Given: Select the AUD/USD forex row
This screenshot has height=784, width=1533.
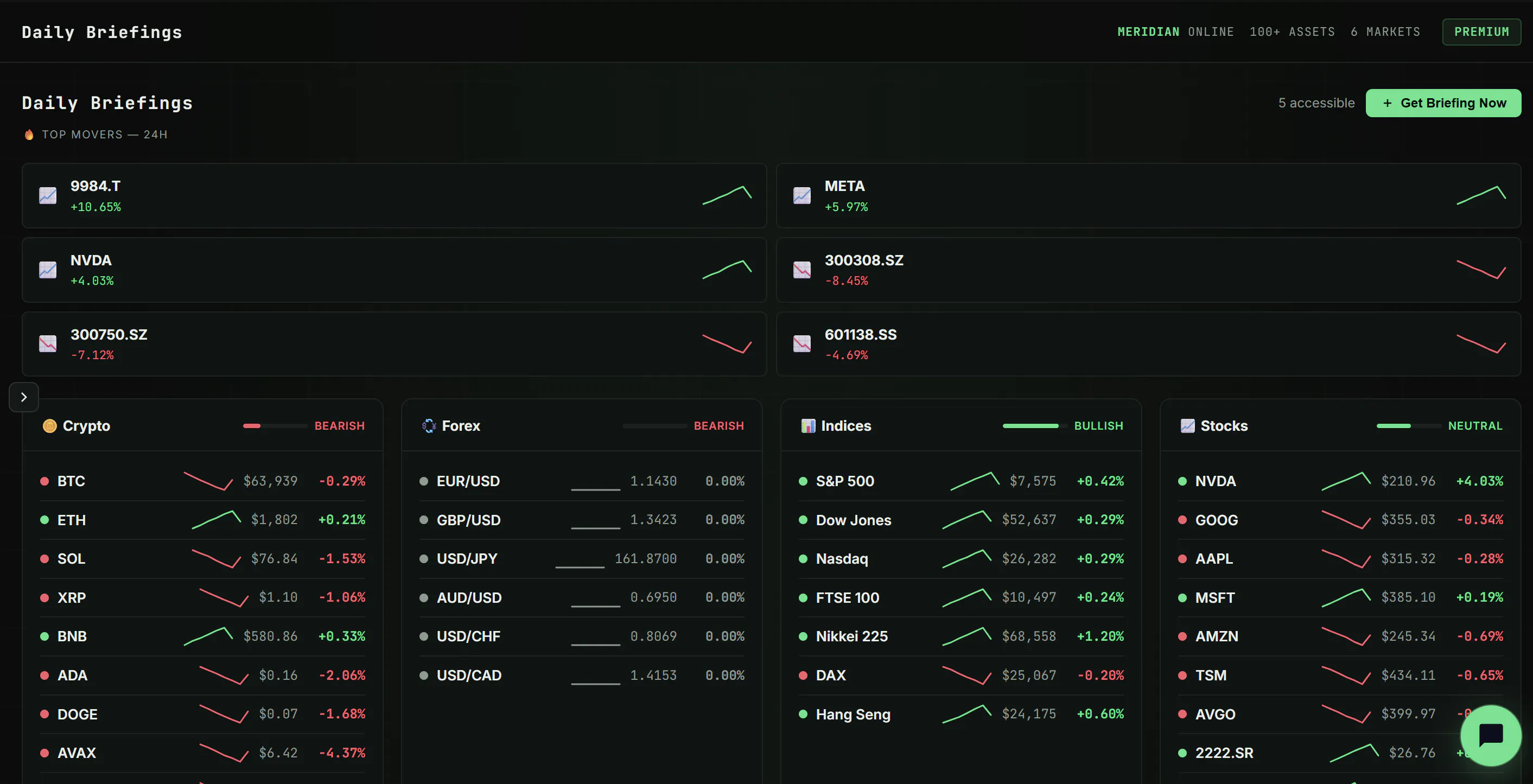Looking at the screenshot, I should pos(581,598).
